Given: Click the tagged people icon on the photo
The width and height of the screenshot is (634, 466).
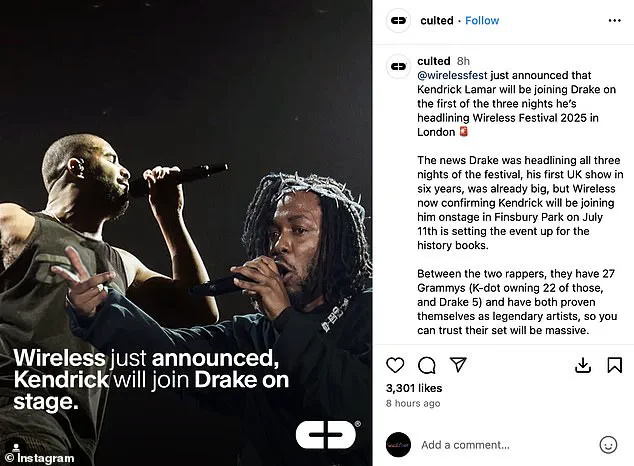Looking at the screenshot, I should click(x=16, y=447).
